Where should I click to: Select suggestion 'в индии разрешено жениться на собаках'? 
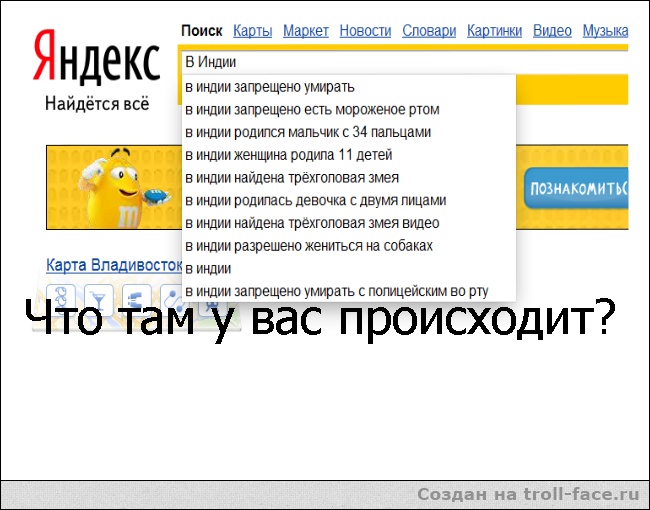[x=349, y=246]
